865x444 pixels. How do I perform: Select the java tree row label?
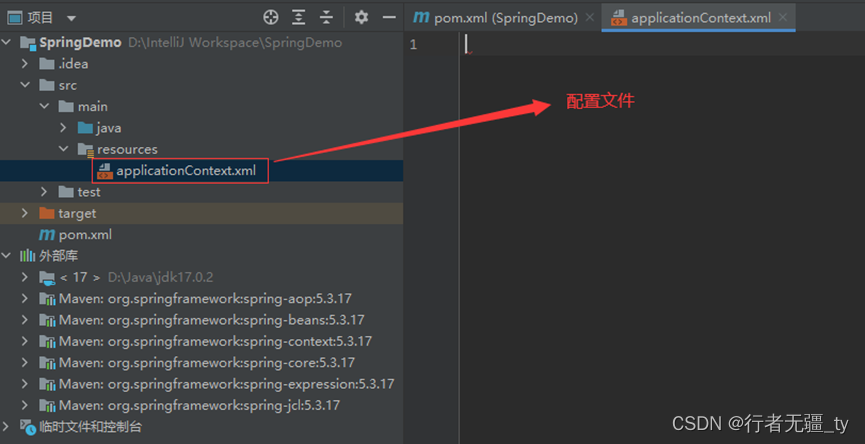(109, 128)
